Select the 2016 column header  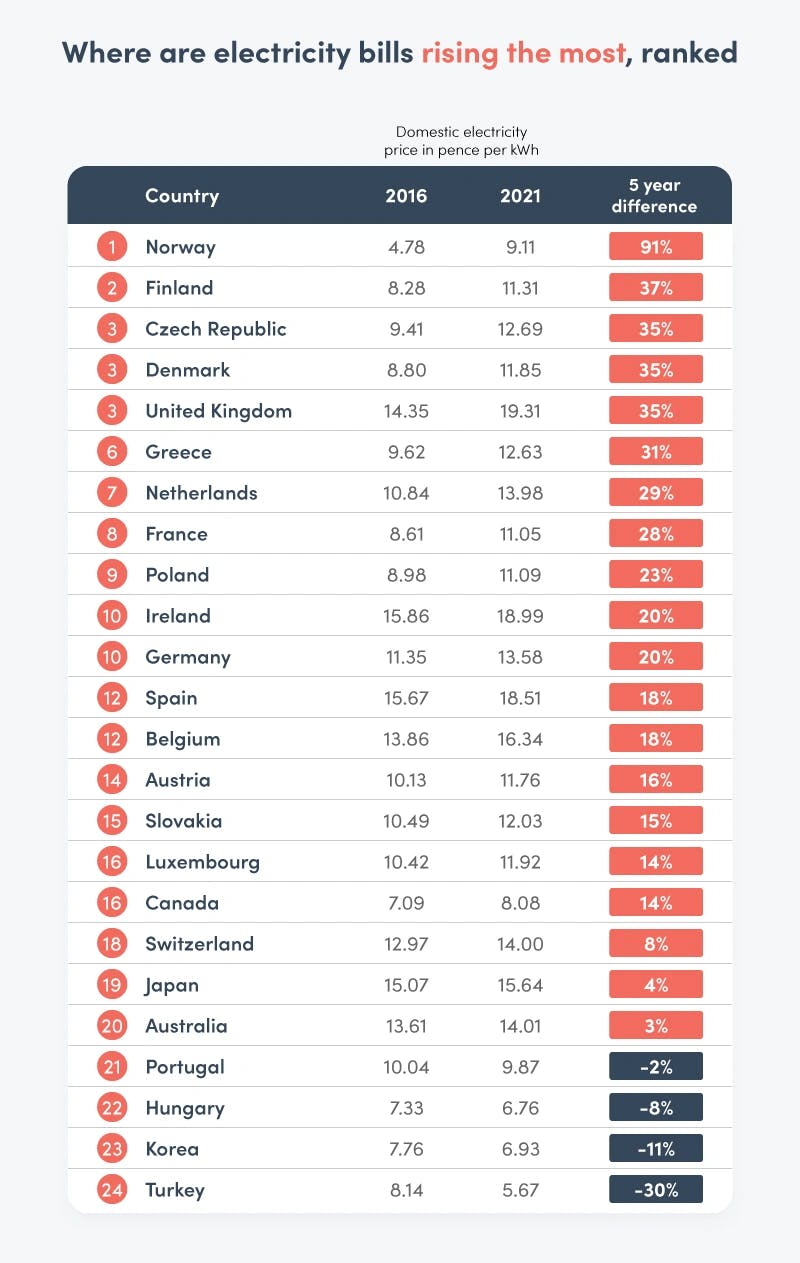(406, 196)
